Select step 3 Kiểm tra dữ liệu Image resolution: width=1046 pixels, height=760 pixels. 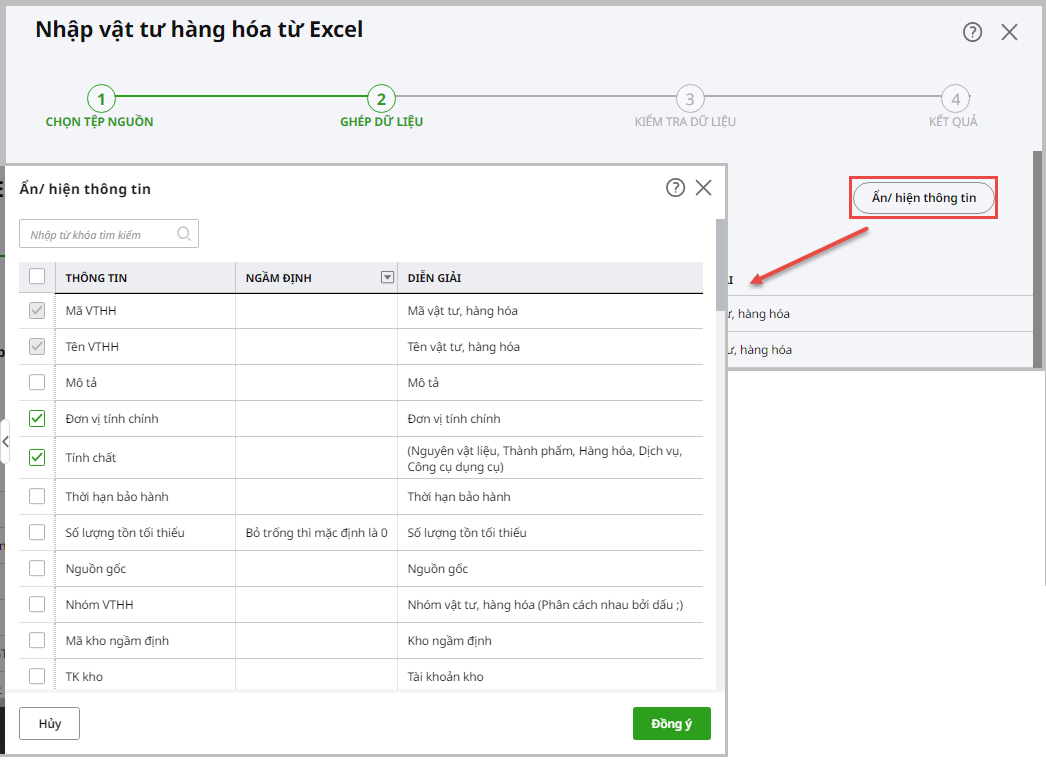(688, 99)
